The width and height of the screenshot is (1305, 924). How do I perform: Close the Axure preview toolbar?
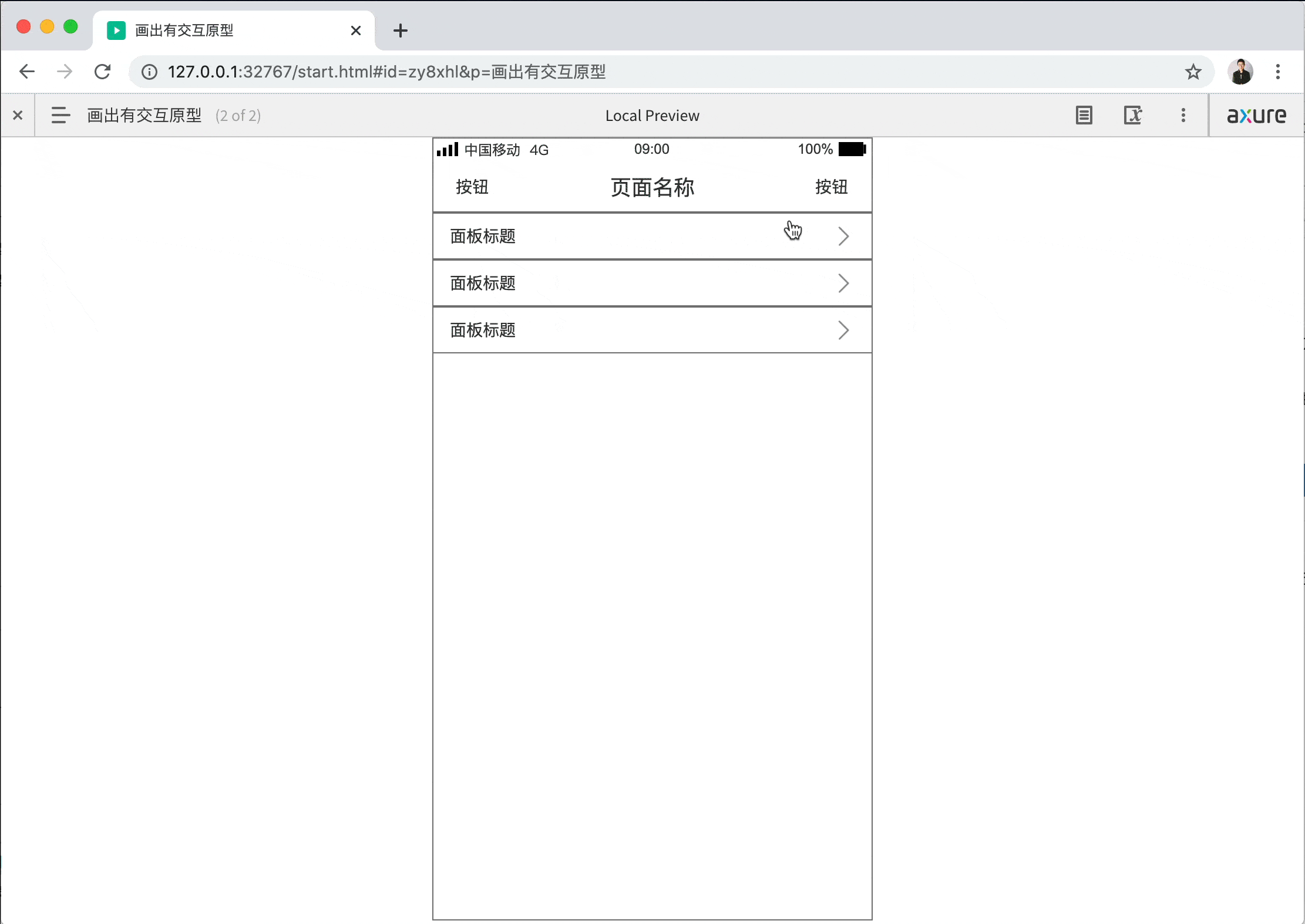[x=18, y=115]
